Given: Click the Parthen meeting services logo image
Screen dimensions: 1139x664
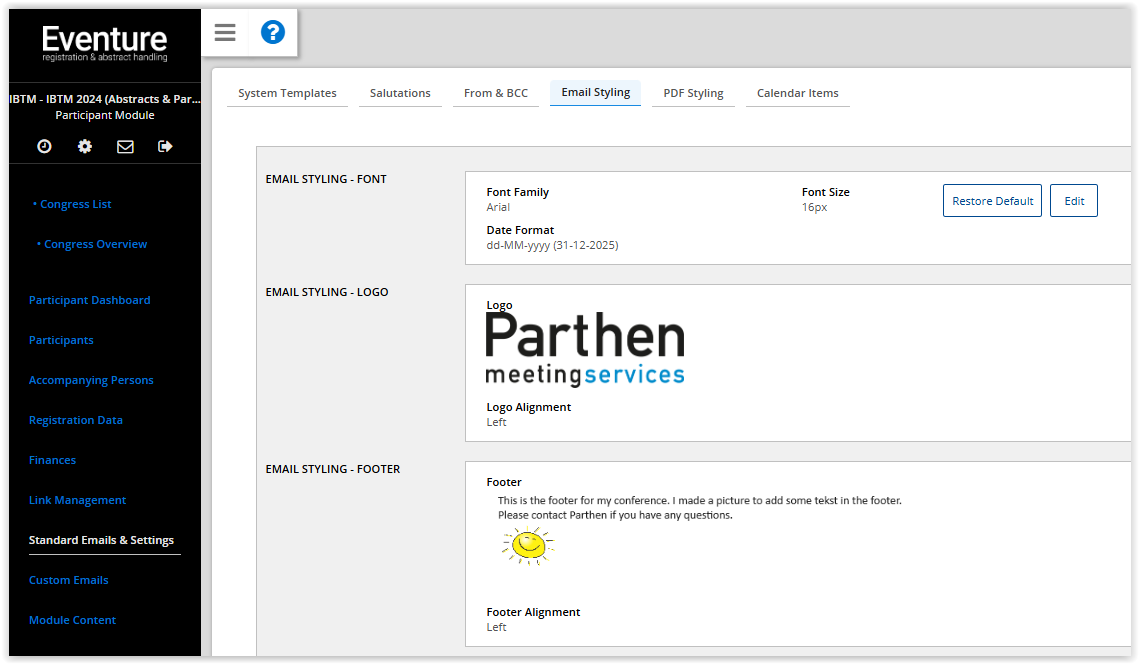Looking at the screenshot, I should 585,349.
